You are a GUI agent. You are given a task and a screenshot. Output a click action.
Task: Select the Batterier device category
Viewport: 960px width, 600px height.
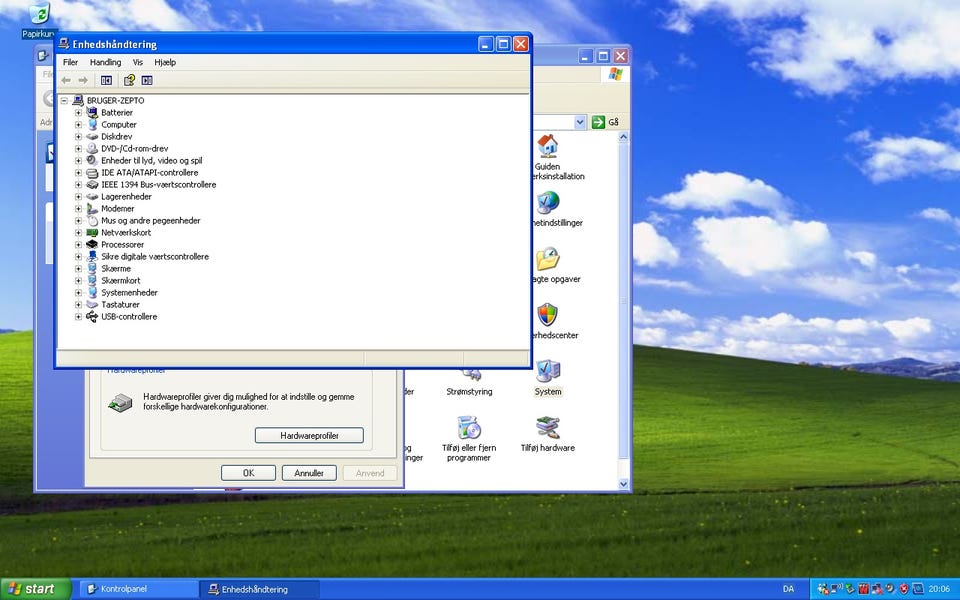tap(116, 113)
